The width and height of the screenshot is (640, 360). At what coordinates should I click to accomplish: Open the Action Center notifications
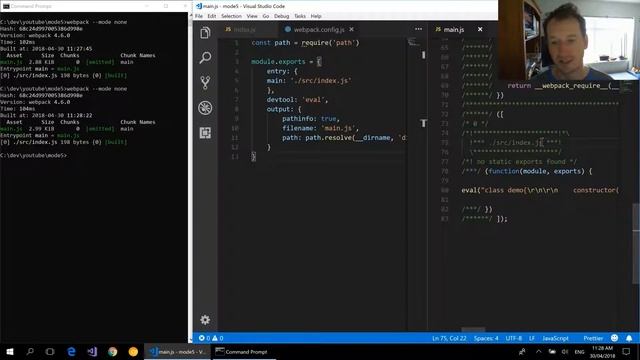point(626,351)
